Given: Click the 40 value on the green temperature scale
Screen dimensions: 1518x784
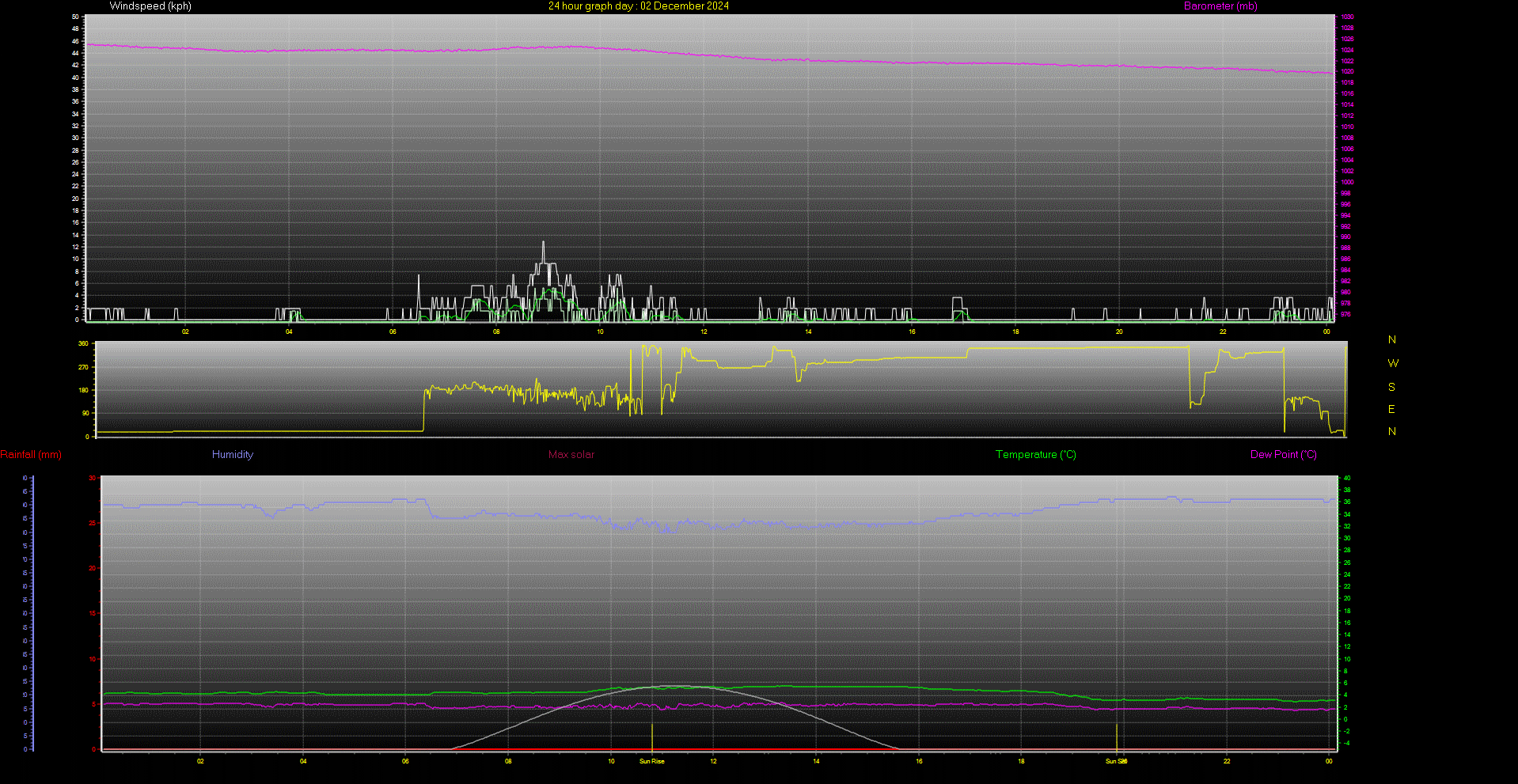Looking at the screenshot, I should [1347, 478].
